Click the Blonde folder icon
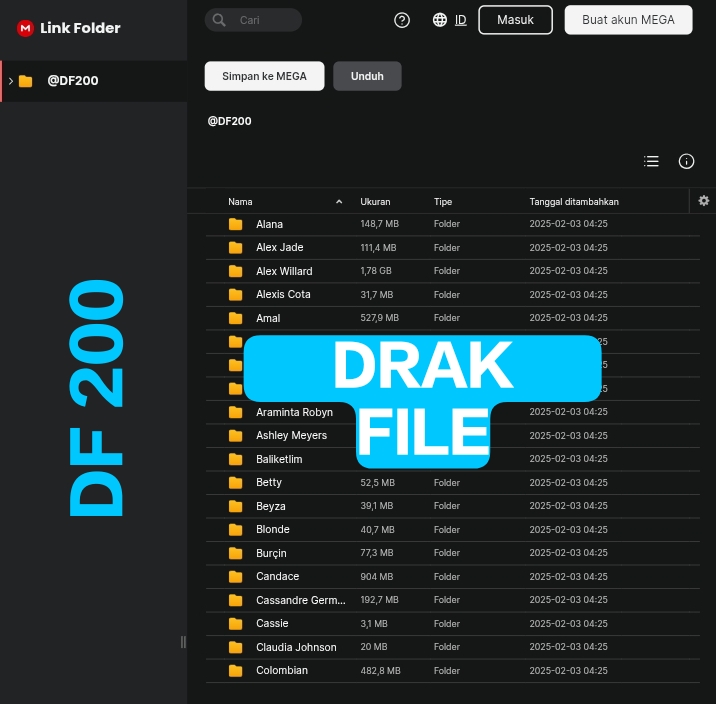 pyautogui.click(x=236, y=530)
